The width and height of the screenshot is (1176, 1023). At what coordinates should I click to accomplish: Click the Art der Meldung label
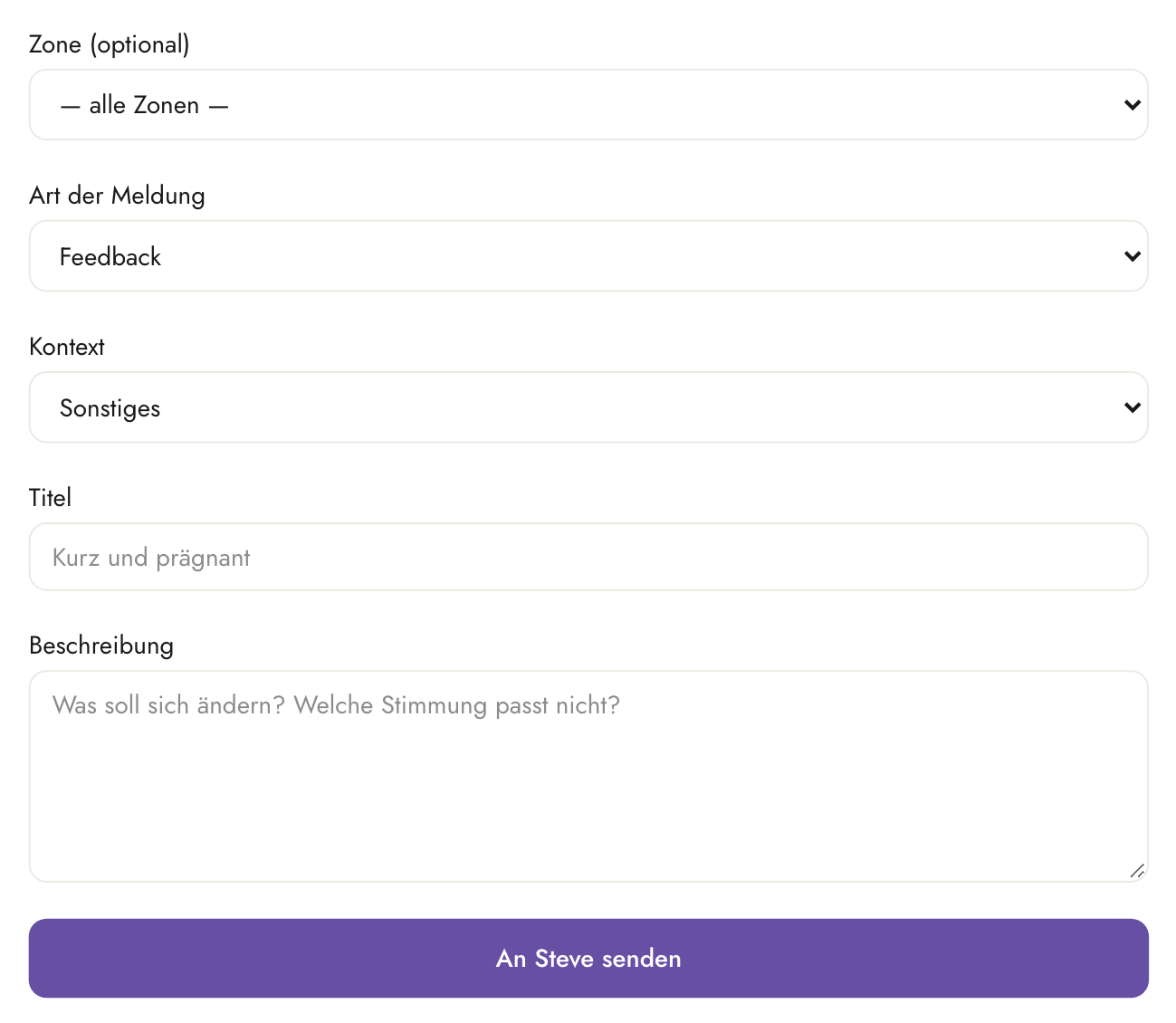[x=117, y=196]
